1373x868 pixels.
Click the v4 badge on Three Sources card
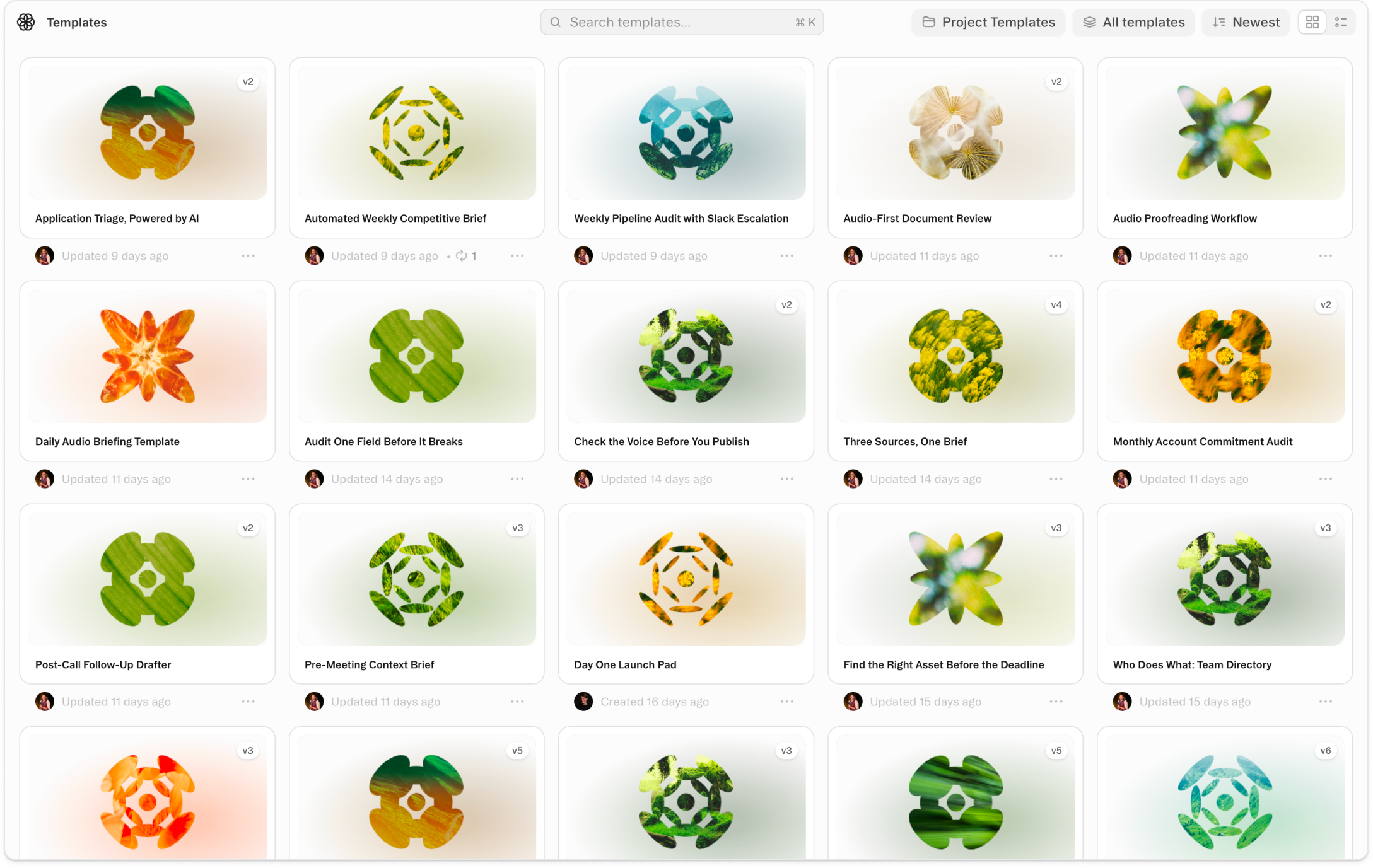(x=1056, y=305)
